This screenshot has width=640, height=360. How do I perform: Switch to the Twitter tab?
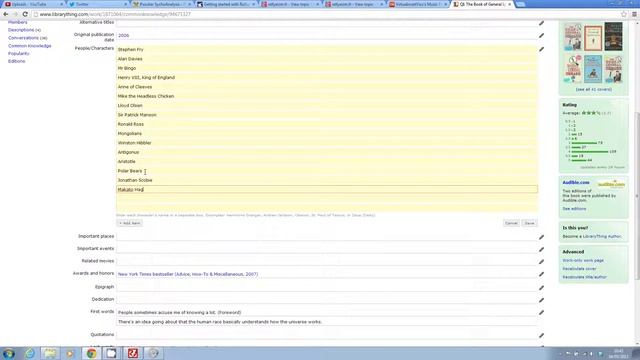pyautogui.click(x=97, y=4)
